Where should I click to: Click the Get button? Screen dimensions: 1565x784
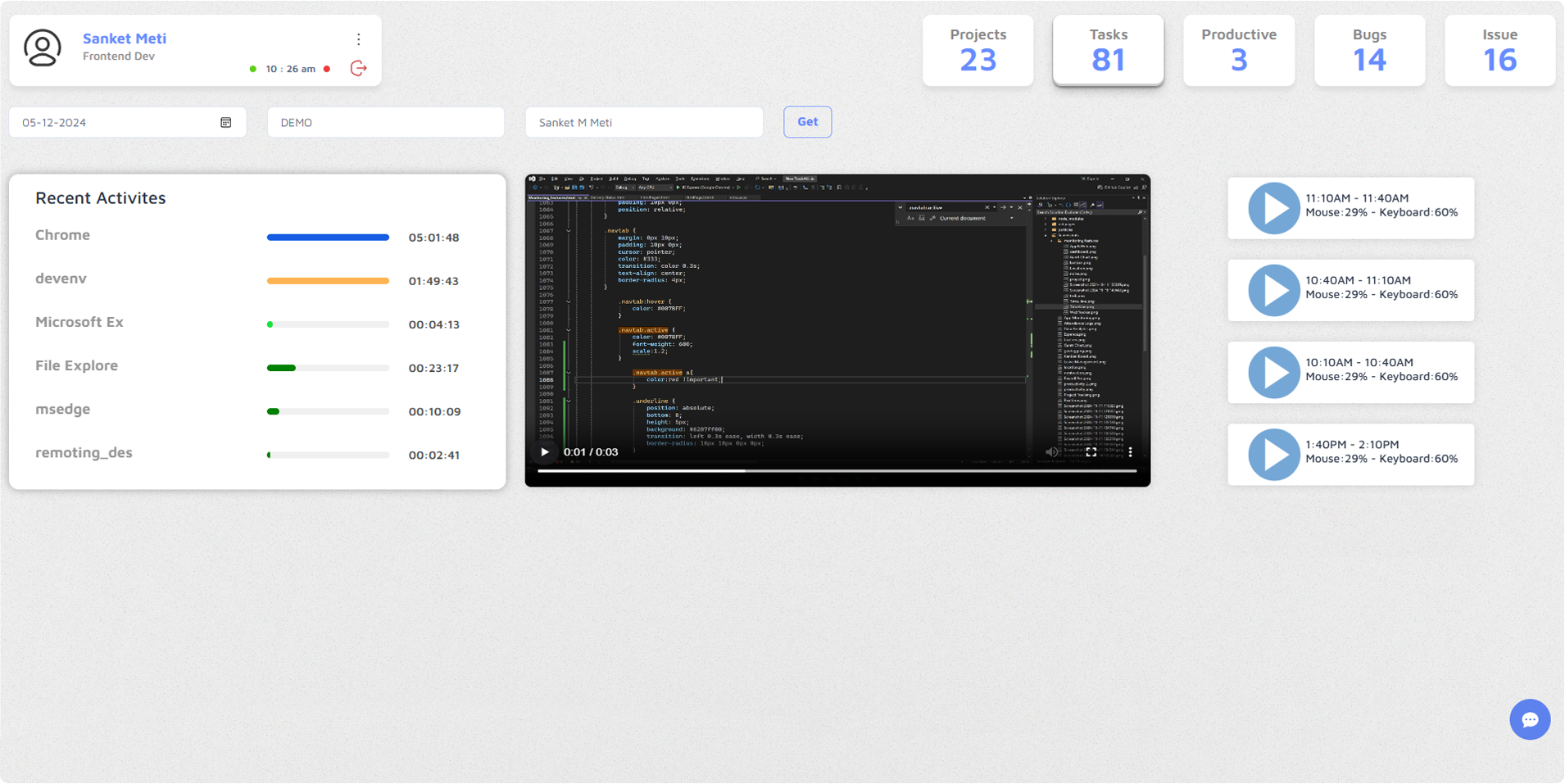click(x=807, y=121)
